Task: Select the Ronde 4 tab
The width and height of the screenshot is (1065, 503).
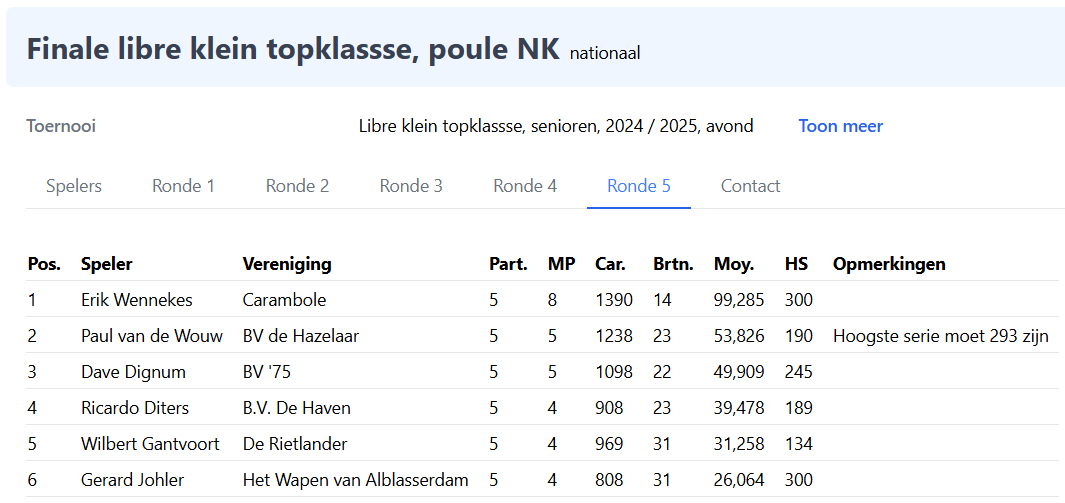Action: tap(525, 186)
